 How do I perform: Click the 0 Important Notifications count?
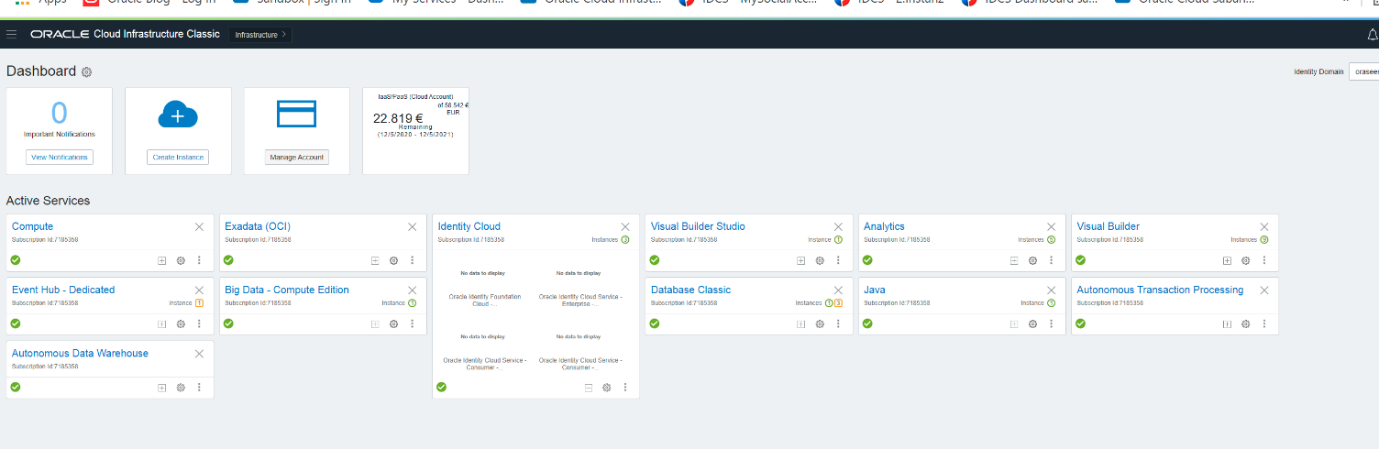(59, 113)
